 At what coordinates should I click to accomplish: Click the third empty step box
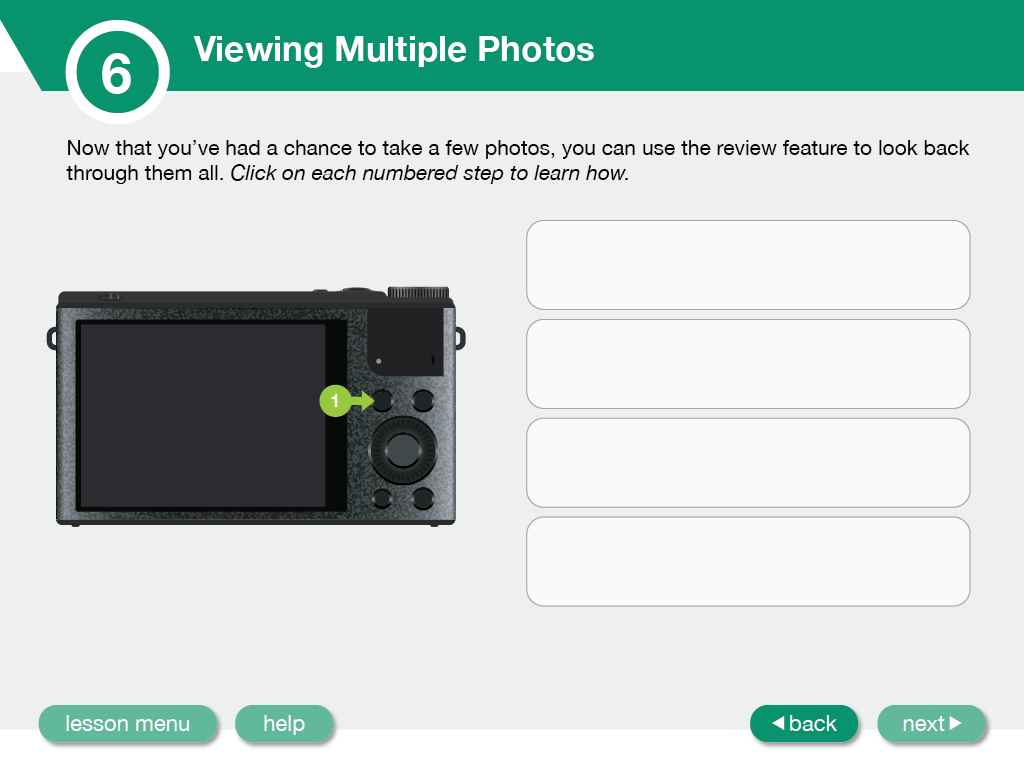(748, 463)
